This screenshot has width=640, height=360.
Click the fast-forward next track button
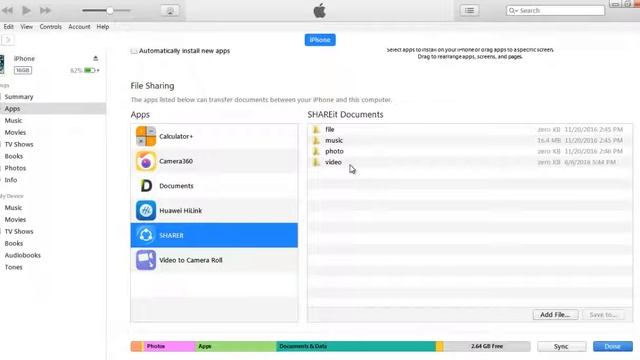click(x=45, y=10)
